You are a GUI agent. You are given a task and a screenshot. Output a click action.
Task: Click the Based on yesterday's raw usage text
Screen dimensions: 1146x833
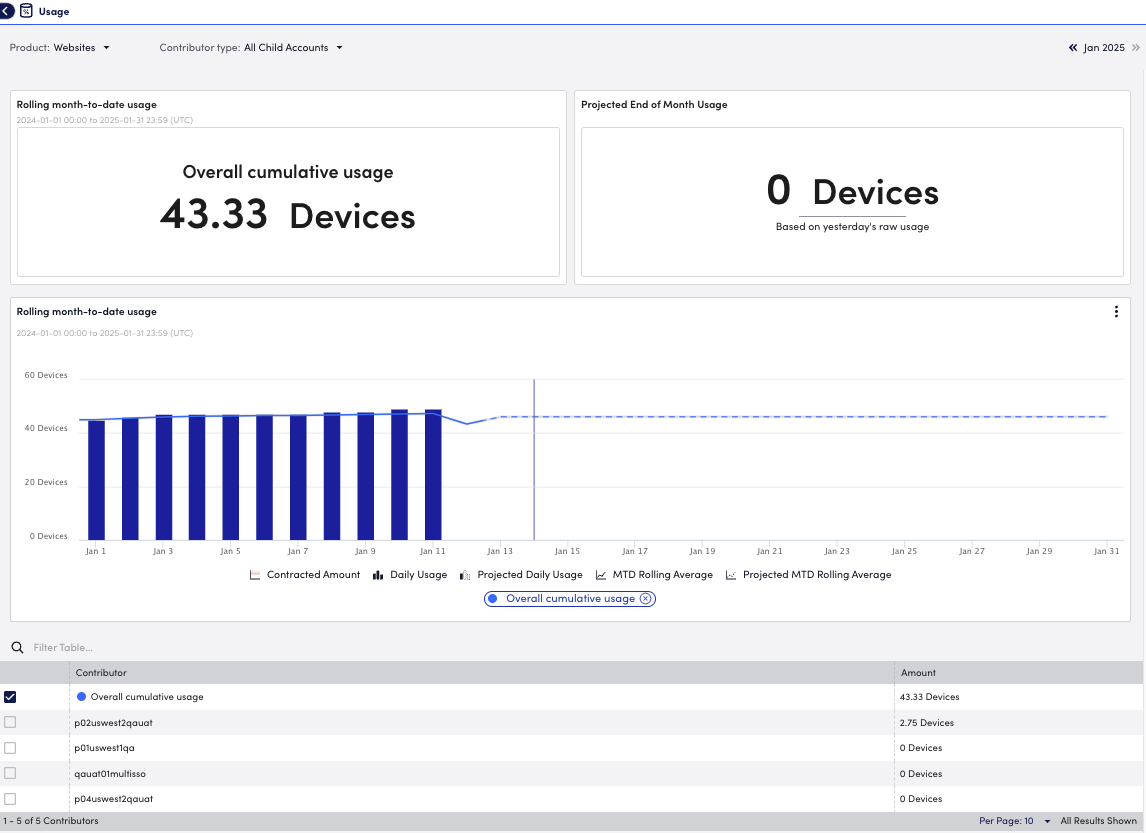click(x=852, y=227)
